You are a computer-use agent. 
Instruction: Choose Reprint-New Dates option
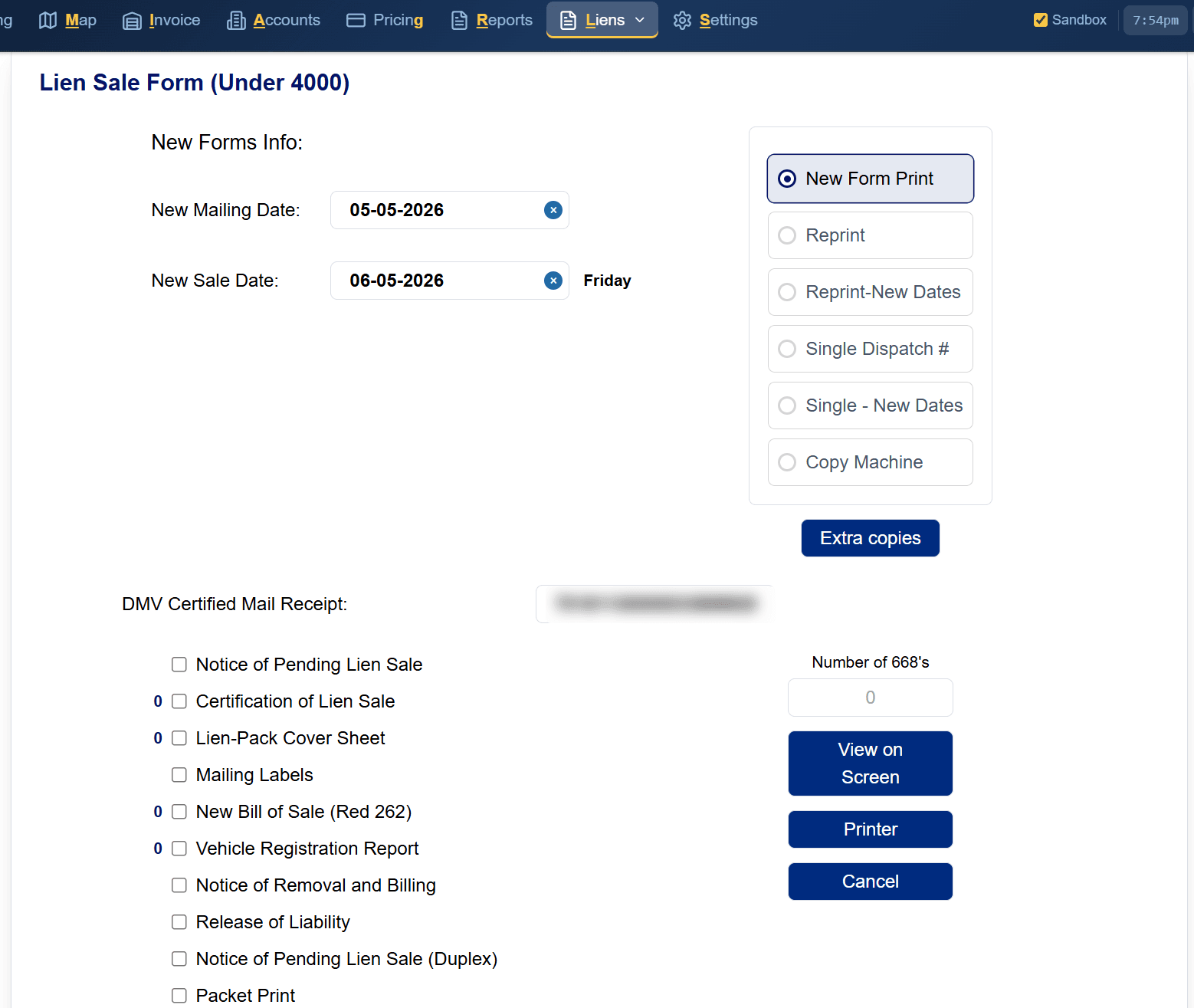point(871,292)
